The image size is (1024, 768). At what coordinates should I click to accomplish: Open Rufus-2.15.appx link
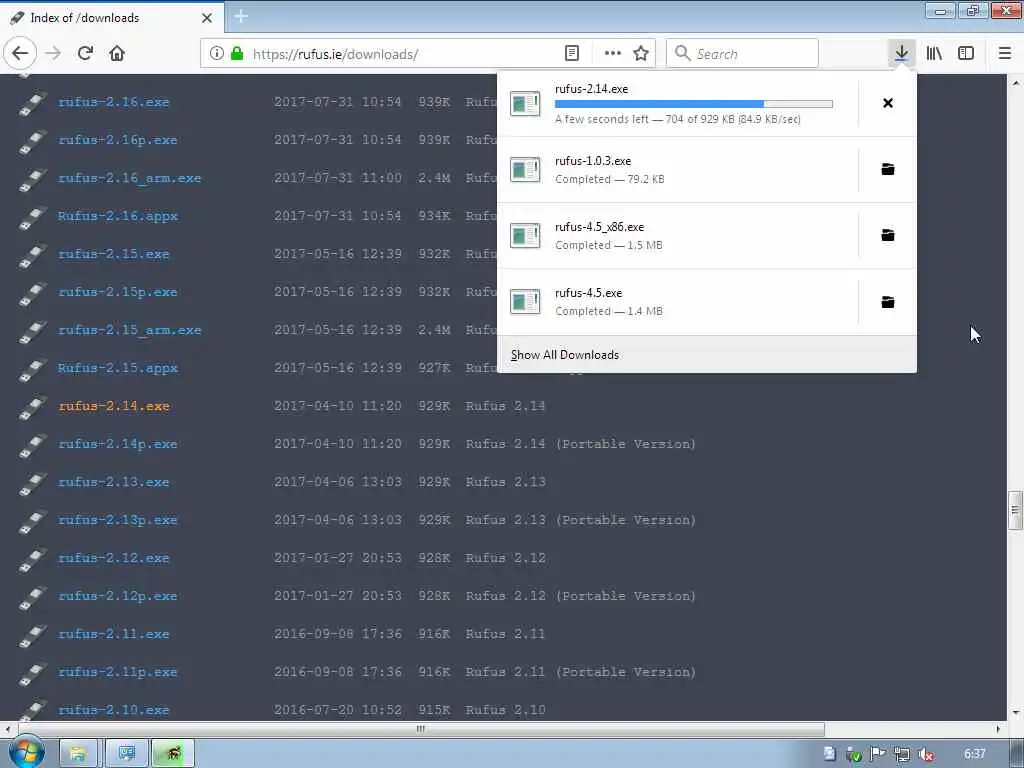click(118, 368)
